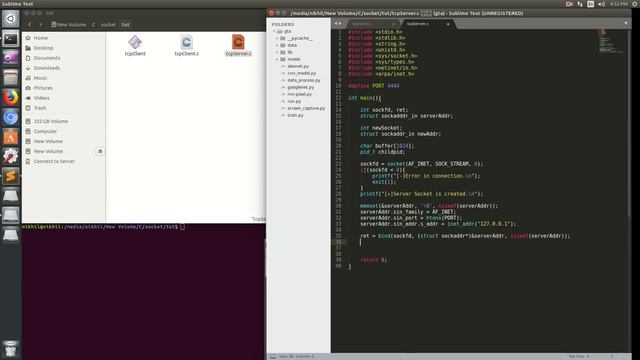
Task: Open Home in the Files sidebar
Action: pos(64,38)
